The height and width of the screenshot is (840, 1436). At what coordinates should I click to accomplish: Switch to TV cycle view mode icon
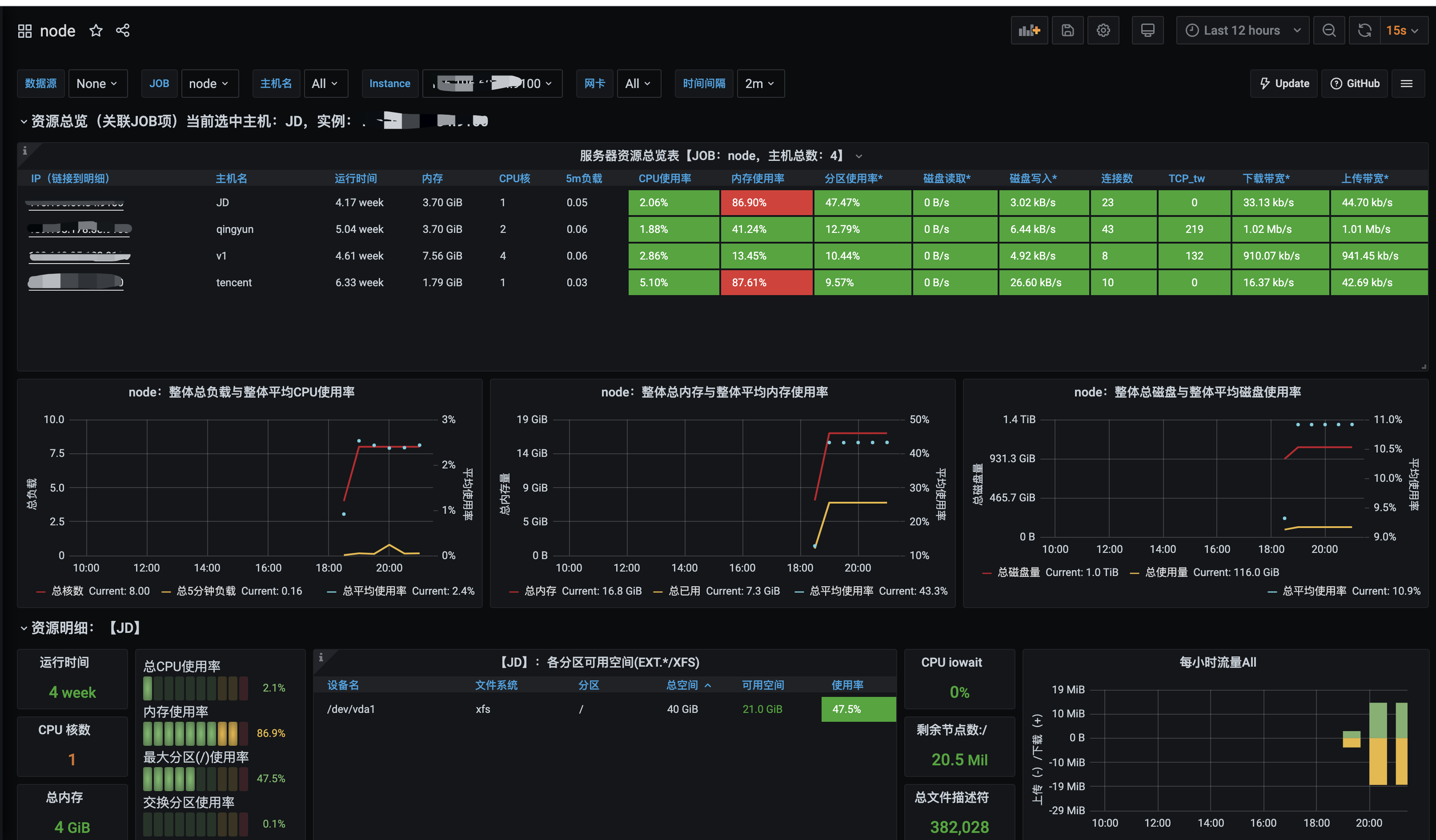tap(1147, 31)
